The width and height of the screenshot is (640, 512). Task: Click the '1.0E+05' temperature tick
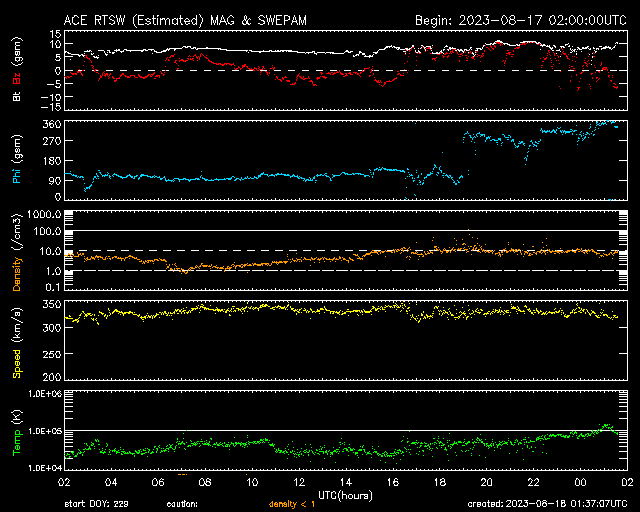tap(45, 431)
